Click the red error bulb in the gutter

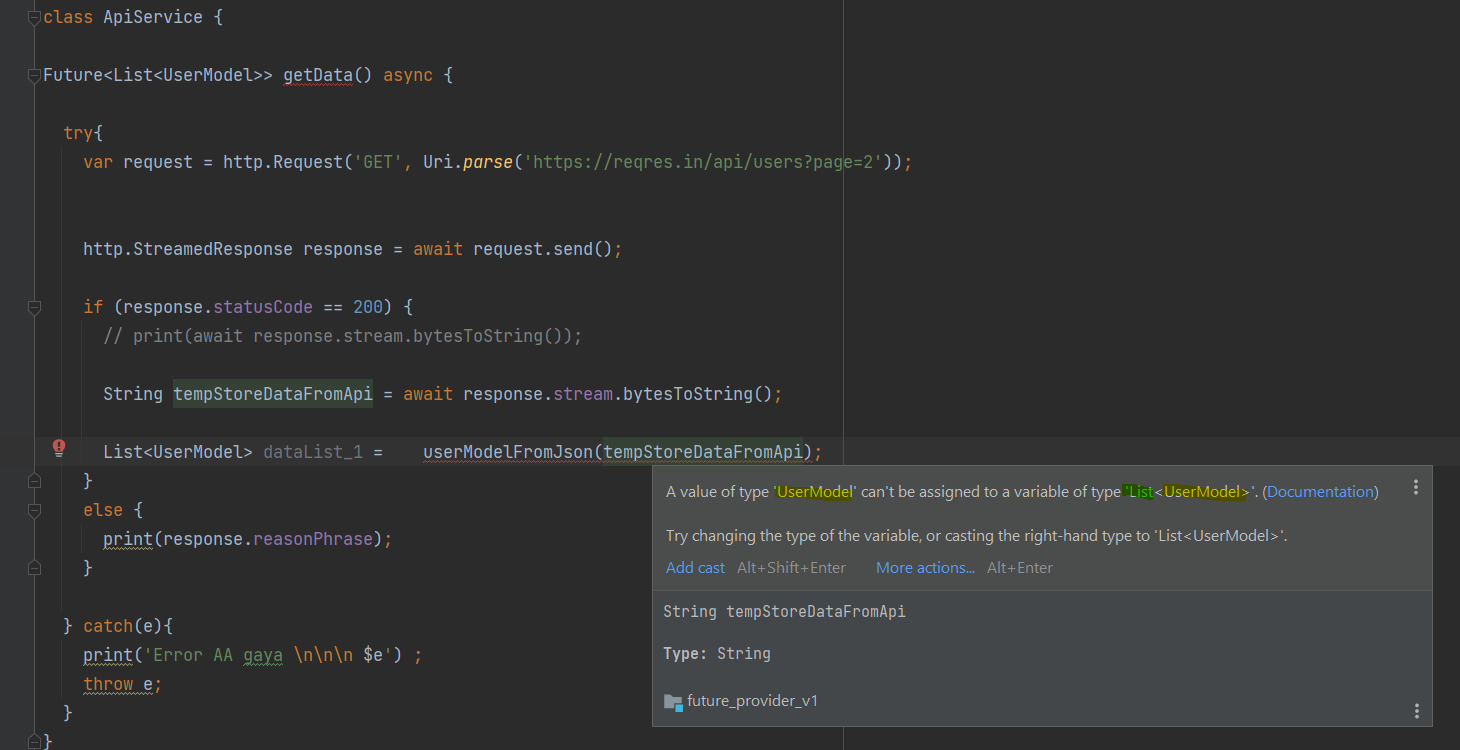click(59, 447)
